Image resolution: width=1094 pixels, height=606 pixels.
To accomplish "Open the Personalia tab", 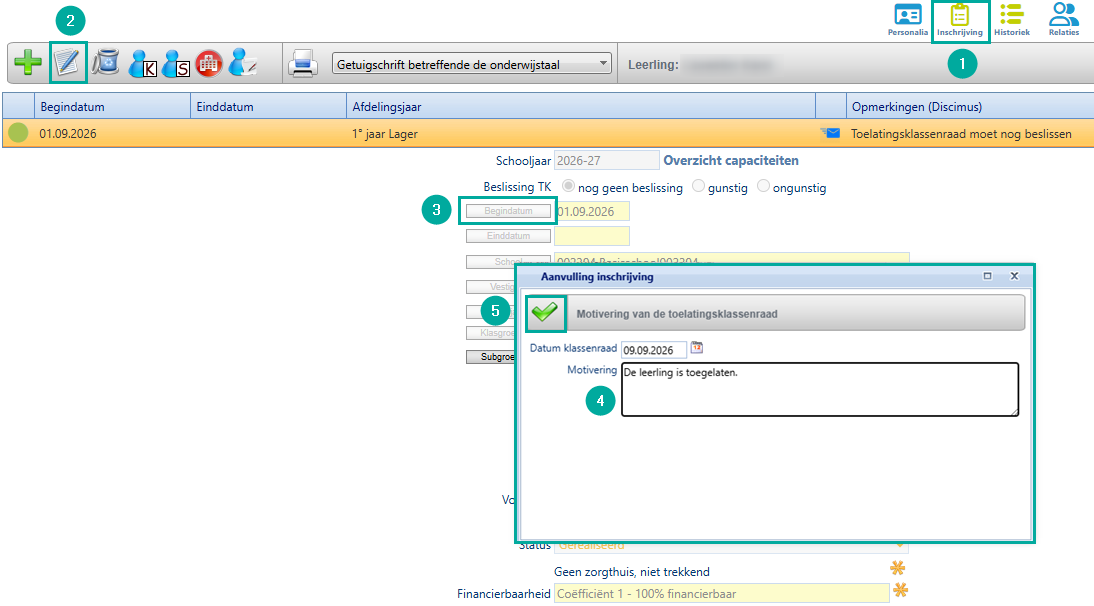I will (908, 20).
